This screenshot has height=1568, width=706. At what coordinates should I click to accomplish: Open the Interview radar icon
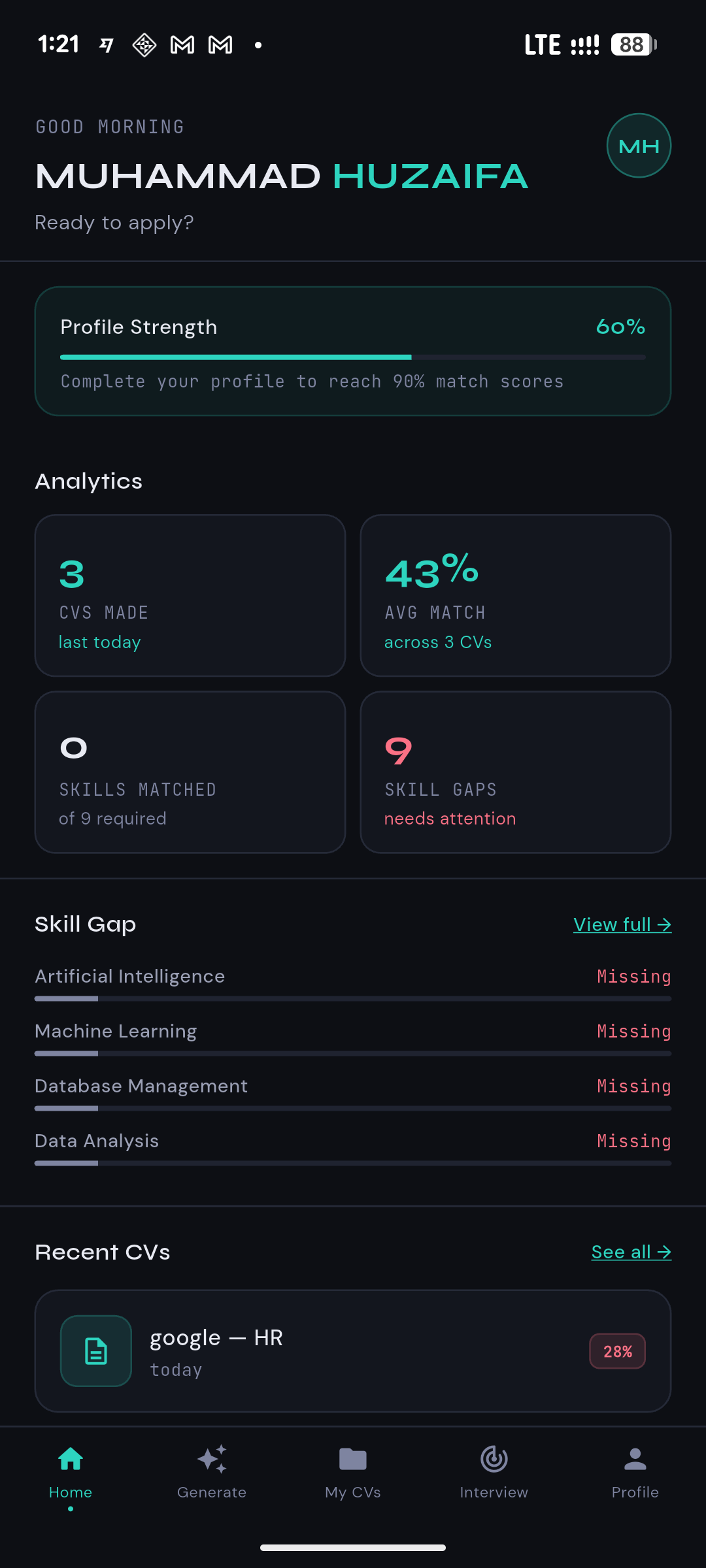494,1459
